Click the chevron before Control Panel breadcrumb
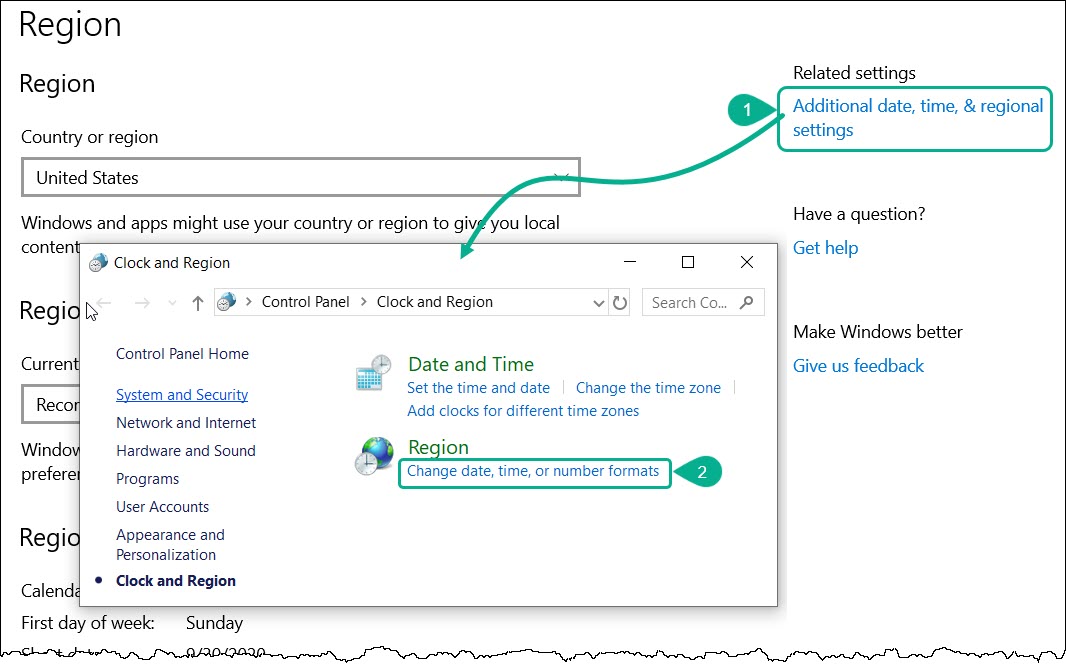1066x665 pixels. (x=249, y=302)
